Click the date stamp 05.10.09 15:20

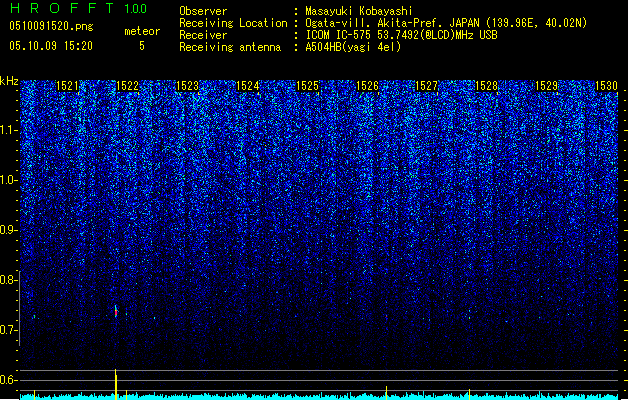click(51, 46)
